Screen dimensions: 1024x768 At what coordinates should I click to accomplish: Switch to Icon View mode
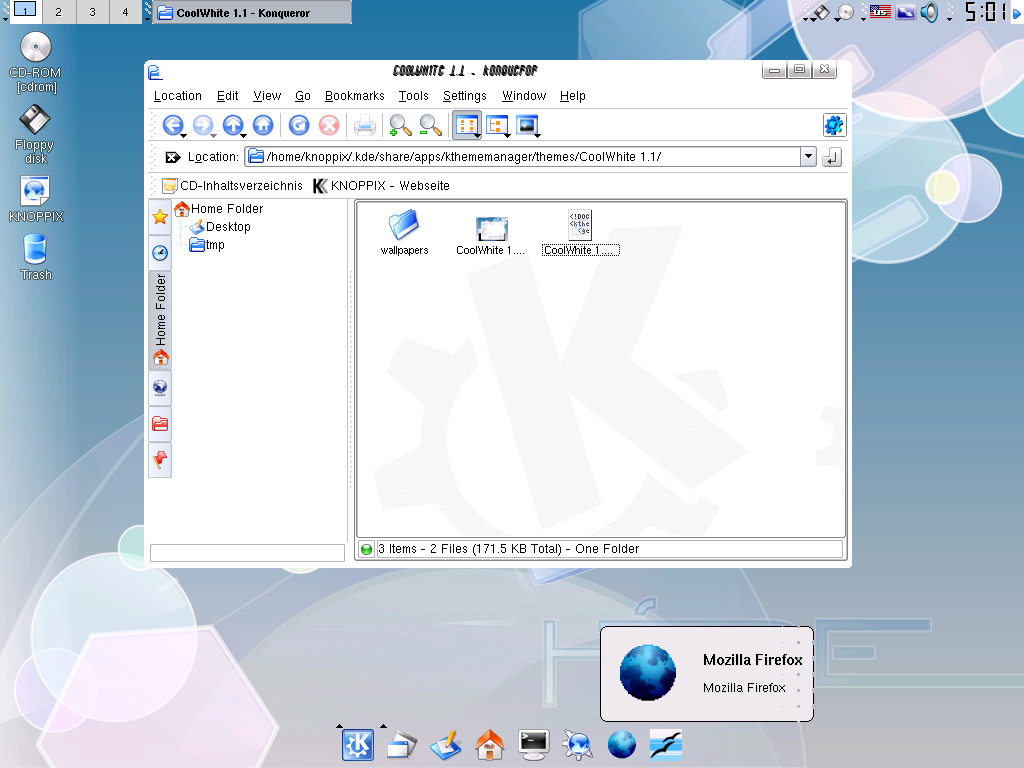pos(467,125)
